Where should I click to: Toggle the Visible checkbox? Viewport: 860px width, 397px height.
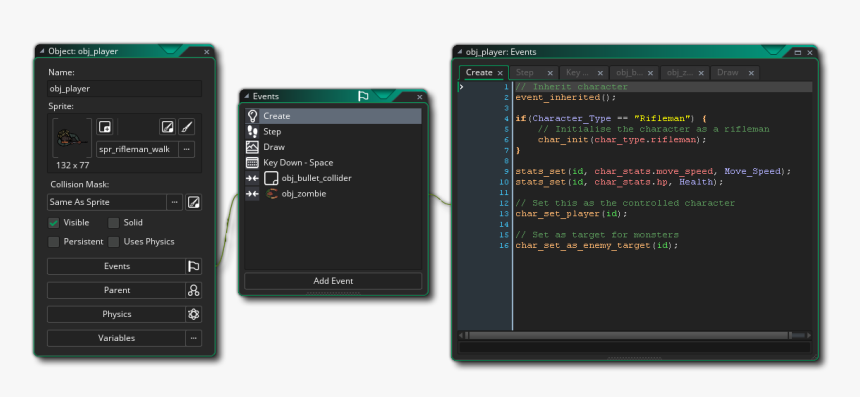coord(54,223)
